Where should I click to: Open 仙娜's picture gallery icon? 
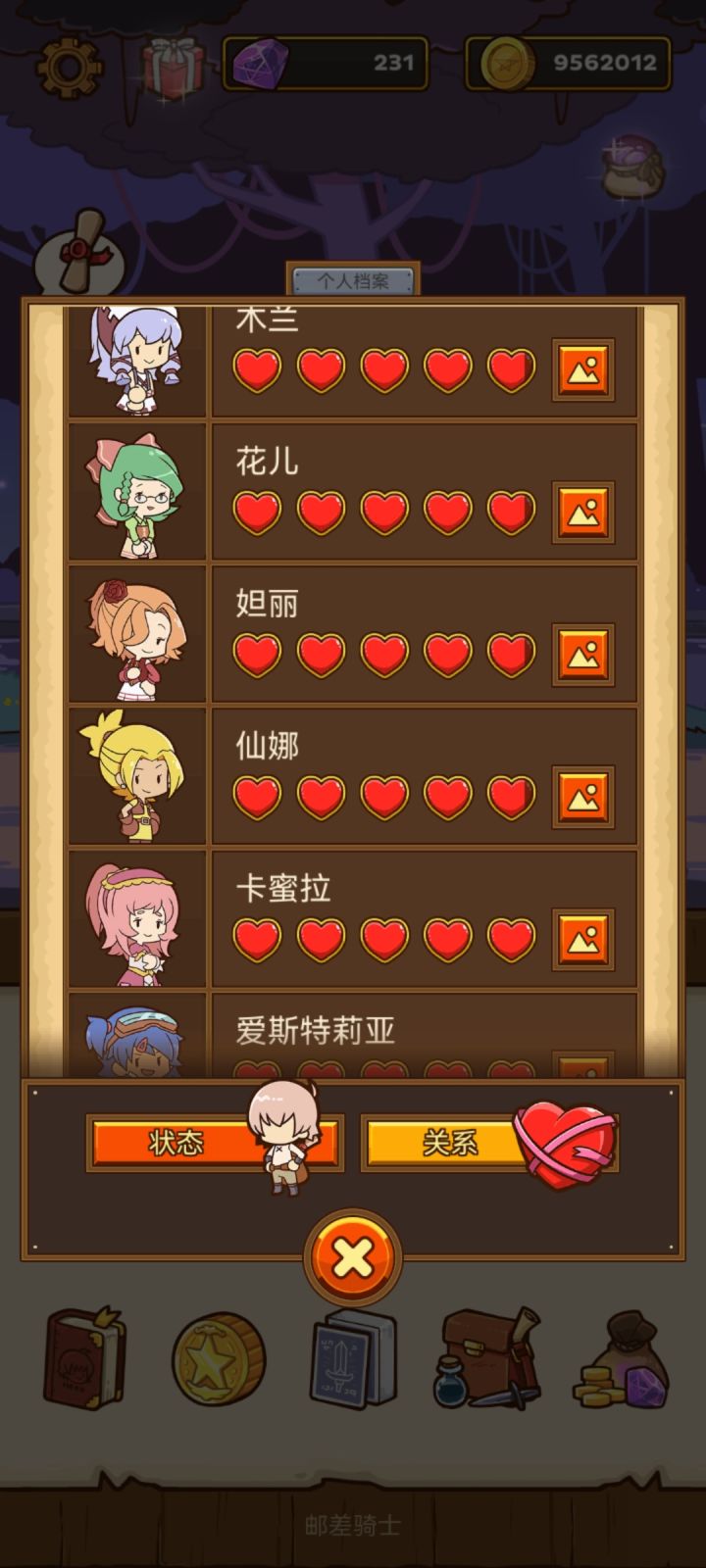click(583, 796)
